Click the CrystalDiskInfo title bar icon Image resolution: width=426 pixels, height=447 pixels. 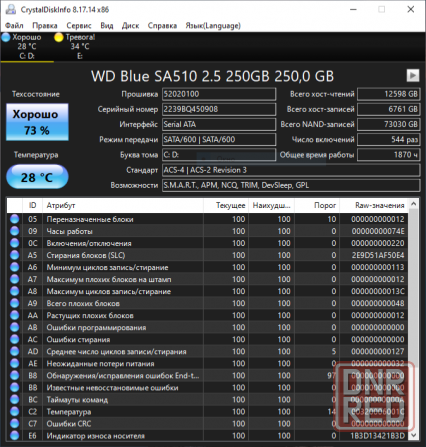[x=11, y=9]
